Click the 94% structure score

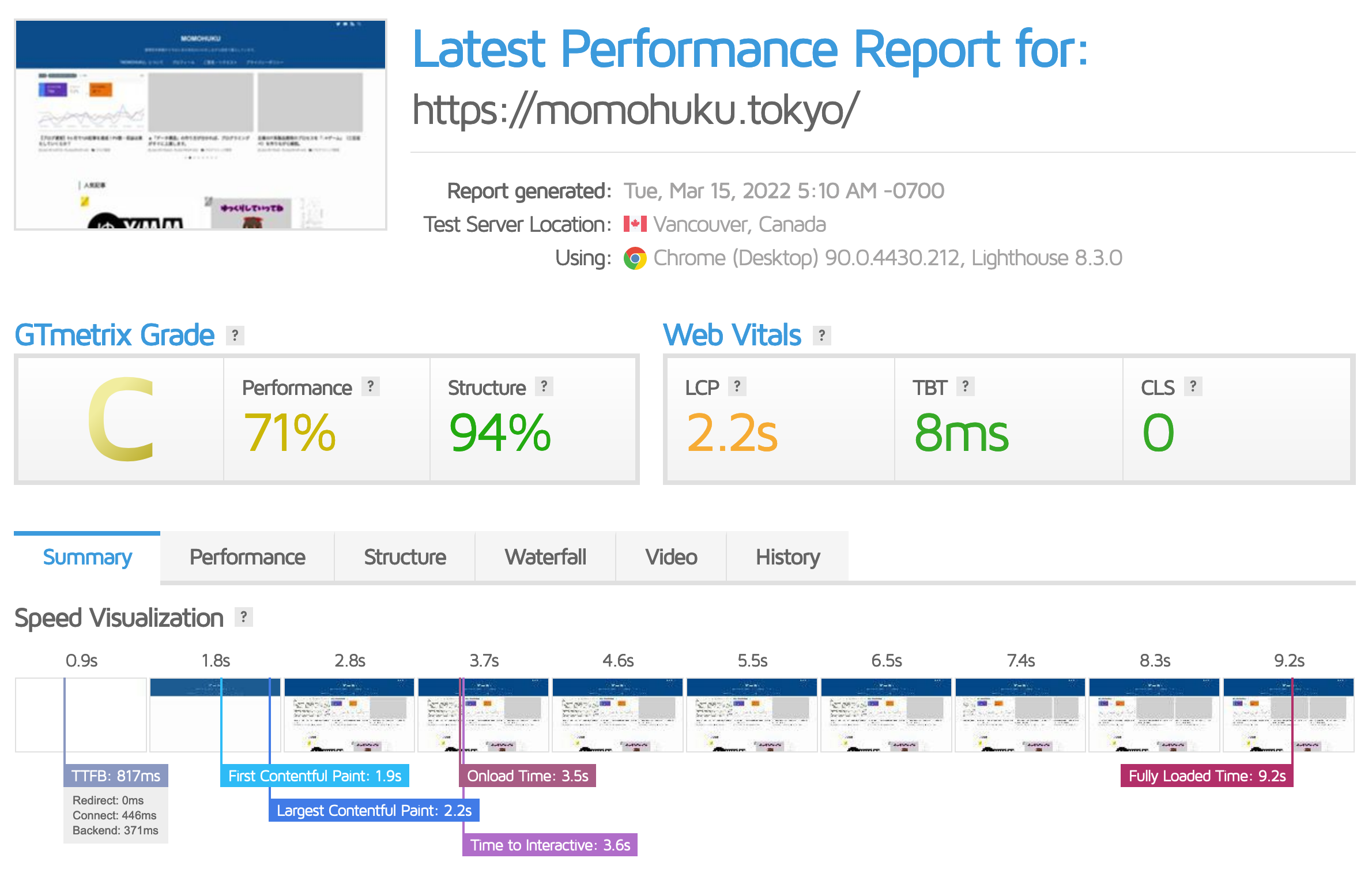click(500, 432)
